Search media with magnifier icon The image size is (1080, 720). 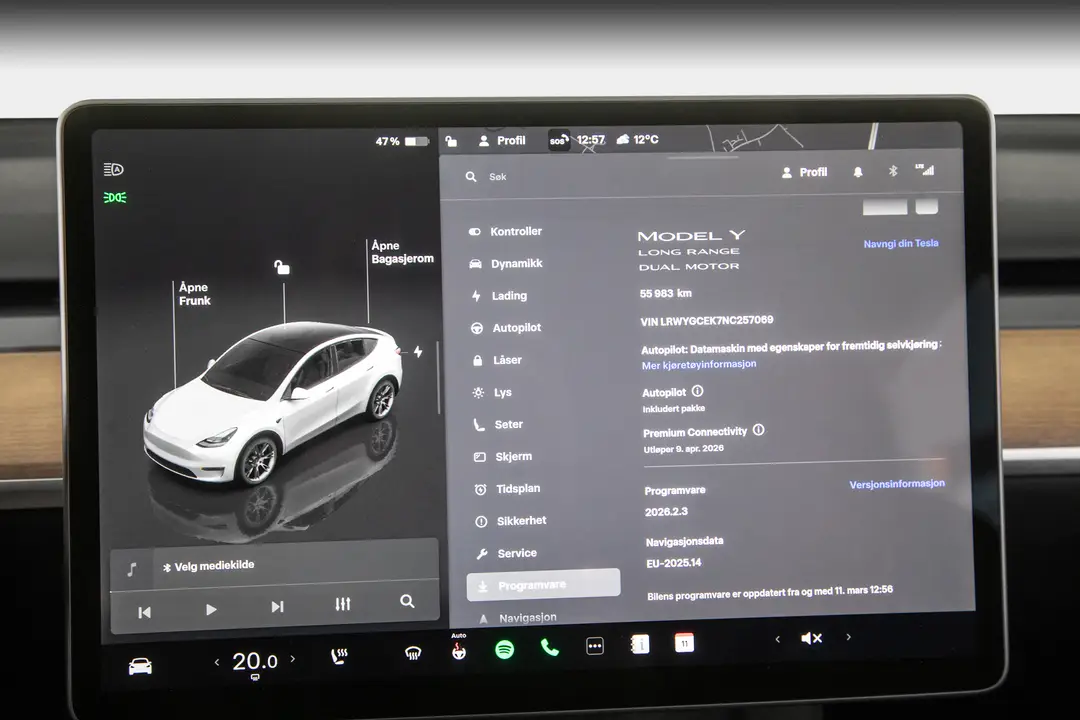tap(407, 601)
